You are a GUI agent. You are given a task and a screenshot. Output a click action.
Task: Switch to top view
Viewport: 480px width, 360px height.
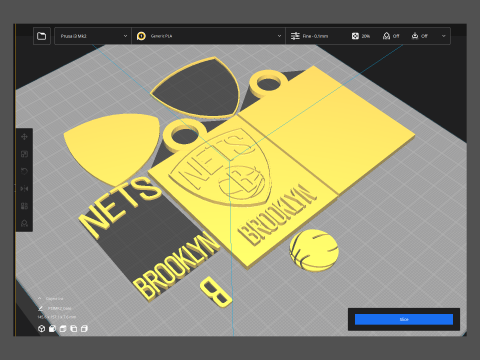click(x=63, y=329)
